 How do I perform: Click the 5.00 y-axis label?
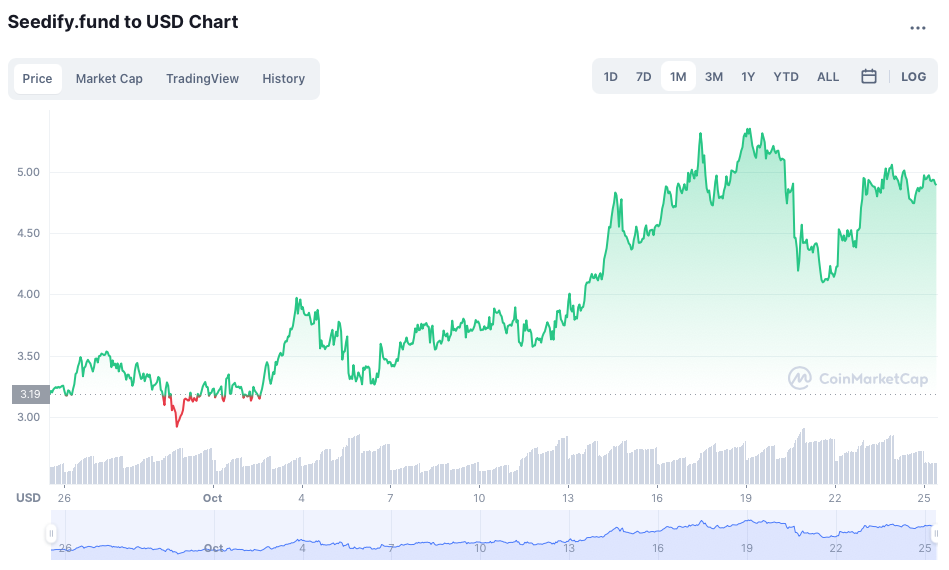pyautogui.click(x=28, y=172)
